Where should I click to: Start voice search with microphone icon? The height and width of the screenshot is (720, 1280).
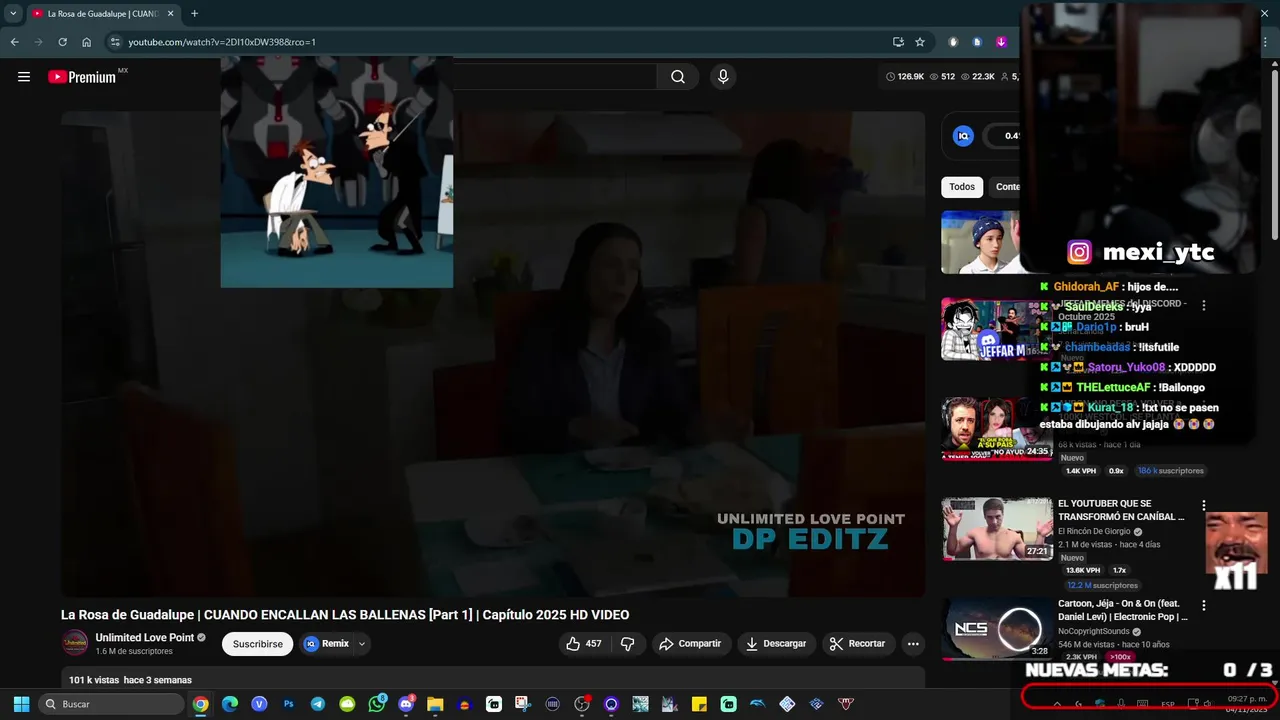[723, 77]
